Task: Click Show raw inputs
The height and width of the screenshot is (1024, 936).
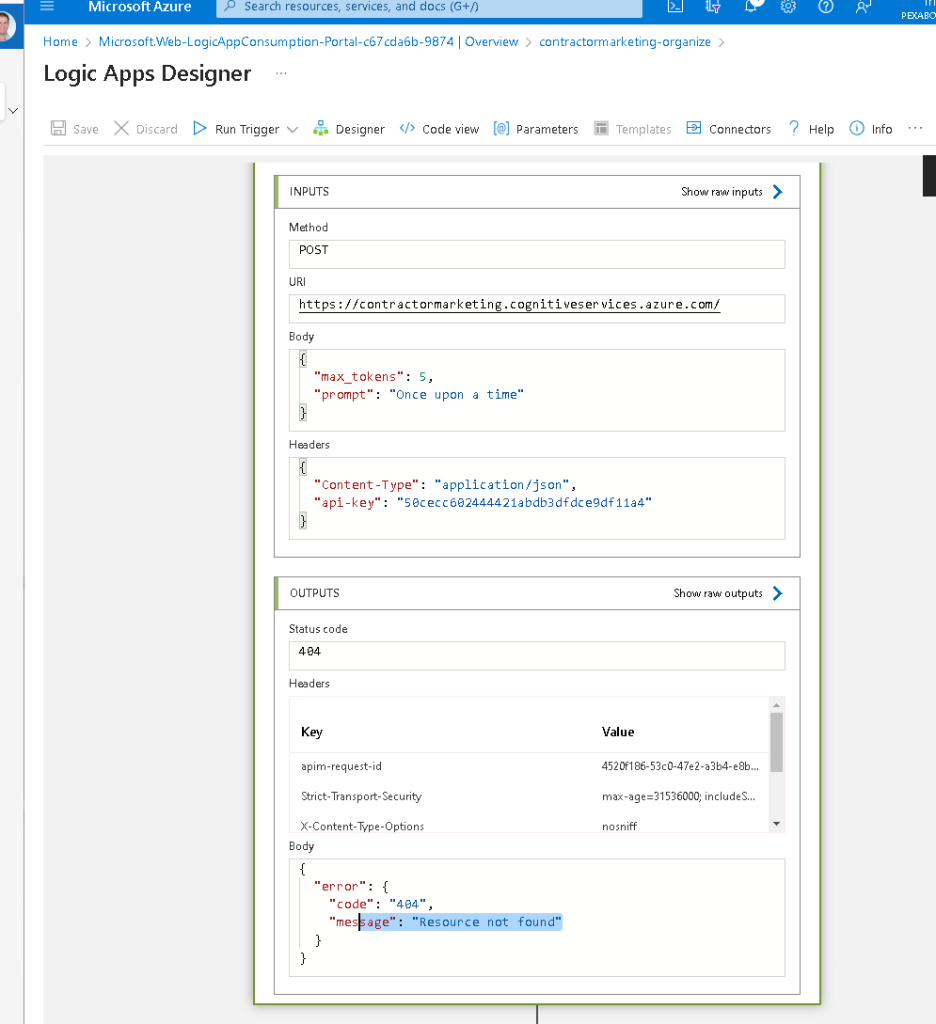Action: click(x=722, y=192)
